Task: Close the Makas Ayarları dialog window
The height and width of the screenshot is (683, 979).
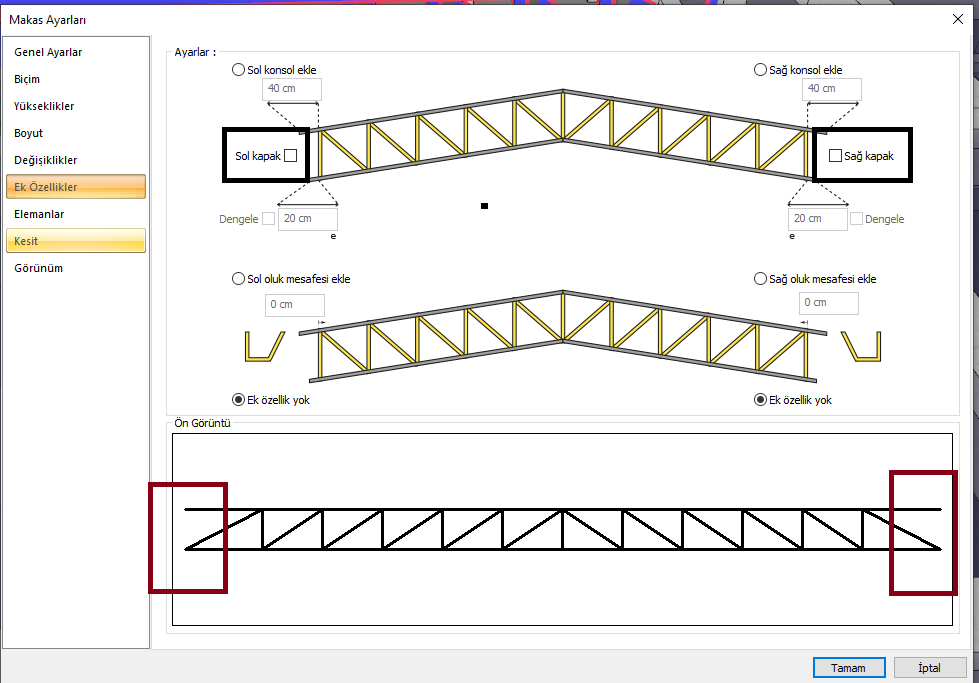Action: pyautogui.click(x=956, y=17)
